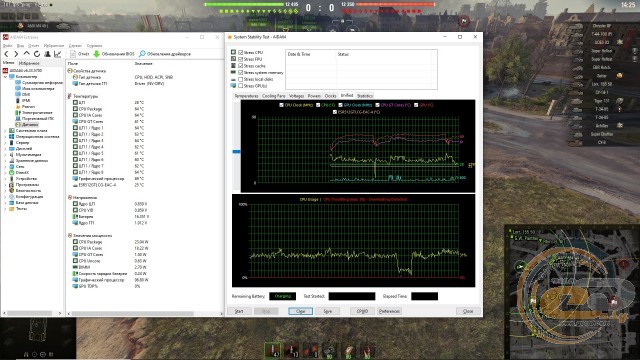Toggle Stress cache checkbox
This screenshot has width=640, height=360.
point(240,66)
